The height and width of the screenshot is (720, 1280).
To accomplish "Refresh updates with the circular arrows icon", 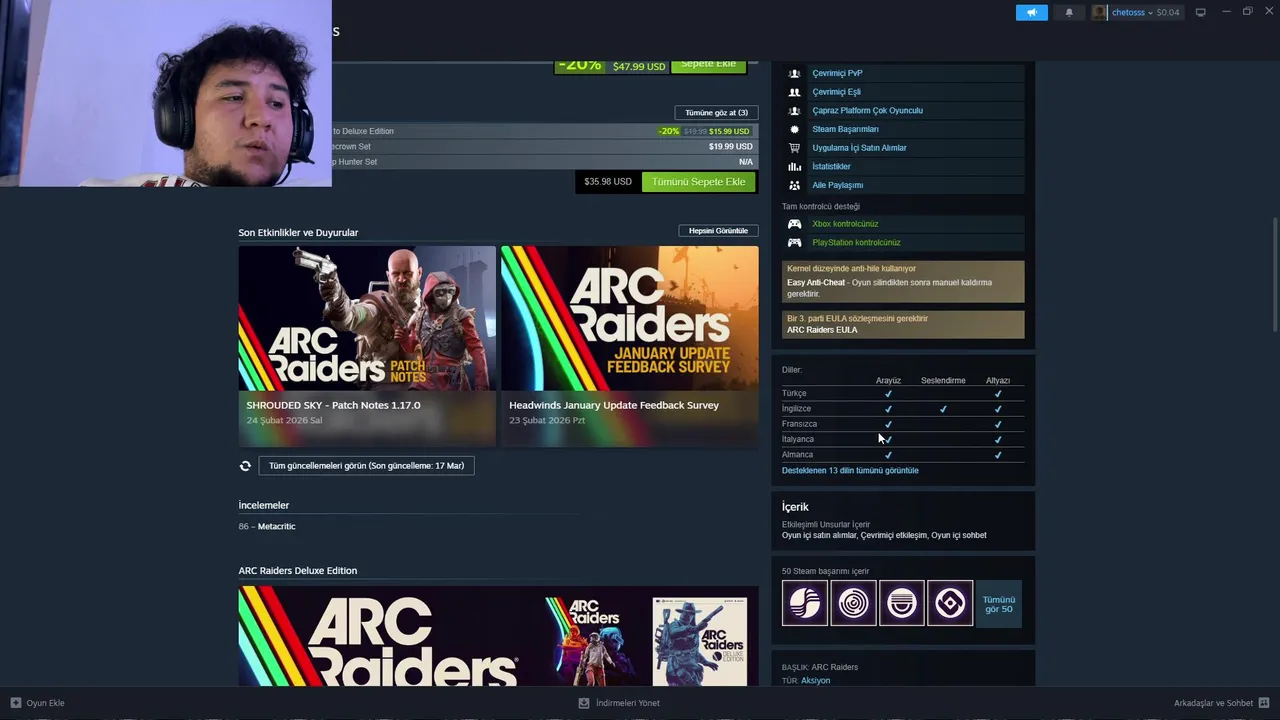I will [245, 466].
